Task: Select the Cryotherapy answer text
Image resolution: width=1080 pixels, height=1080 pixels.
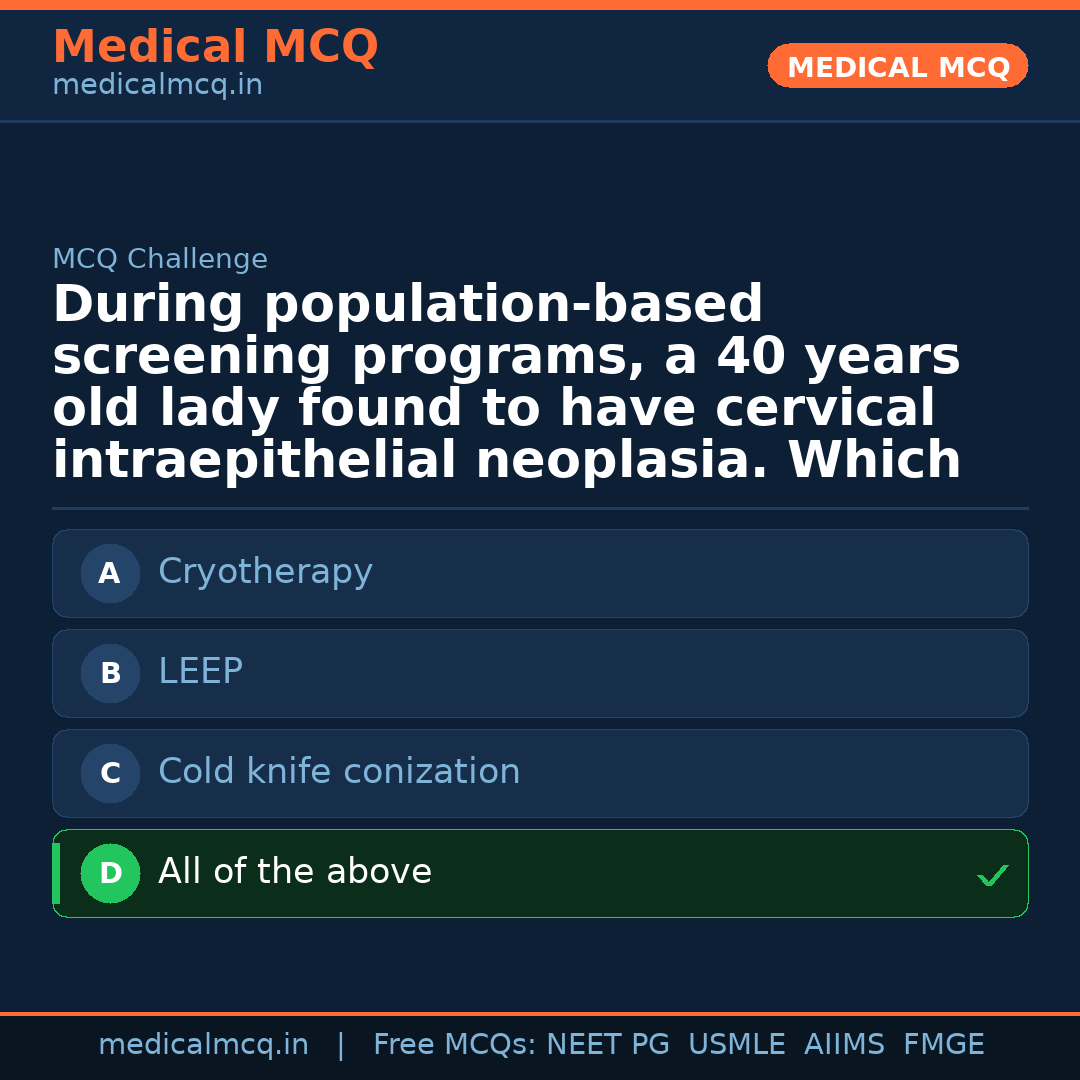Action: pos(265,572)
